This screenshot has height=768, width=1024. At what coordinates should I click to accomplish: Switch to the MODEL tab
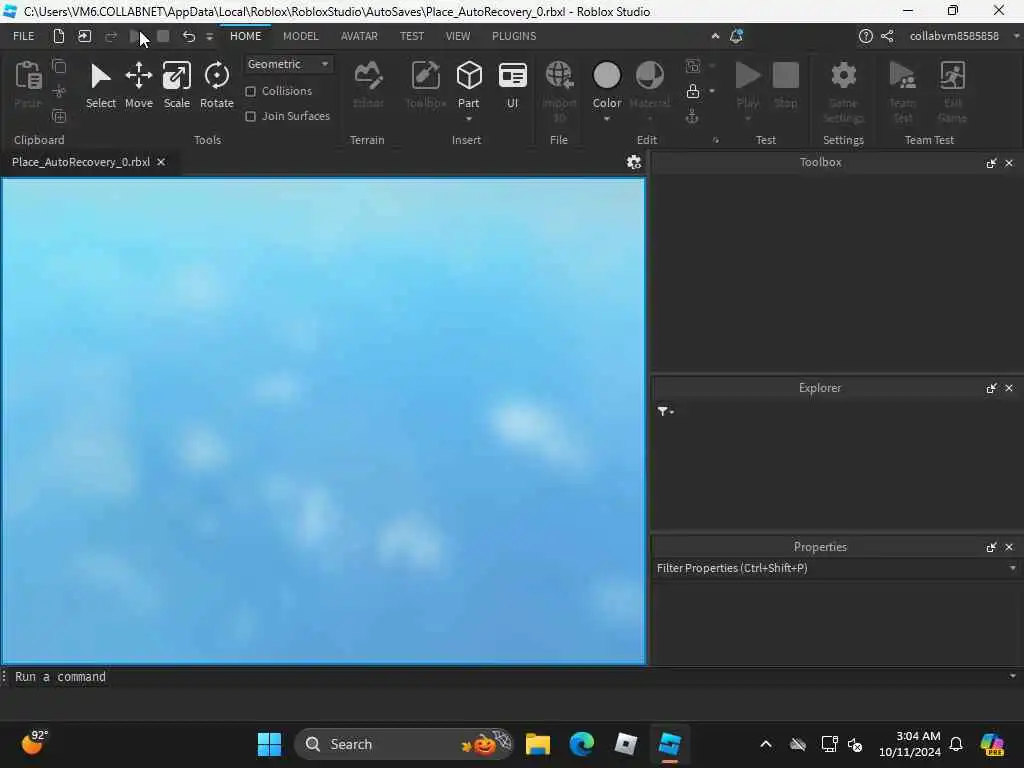(300, 36)
